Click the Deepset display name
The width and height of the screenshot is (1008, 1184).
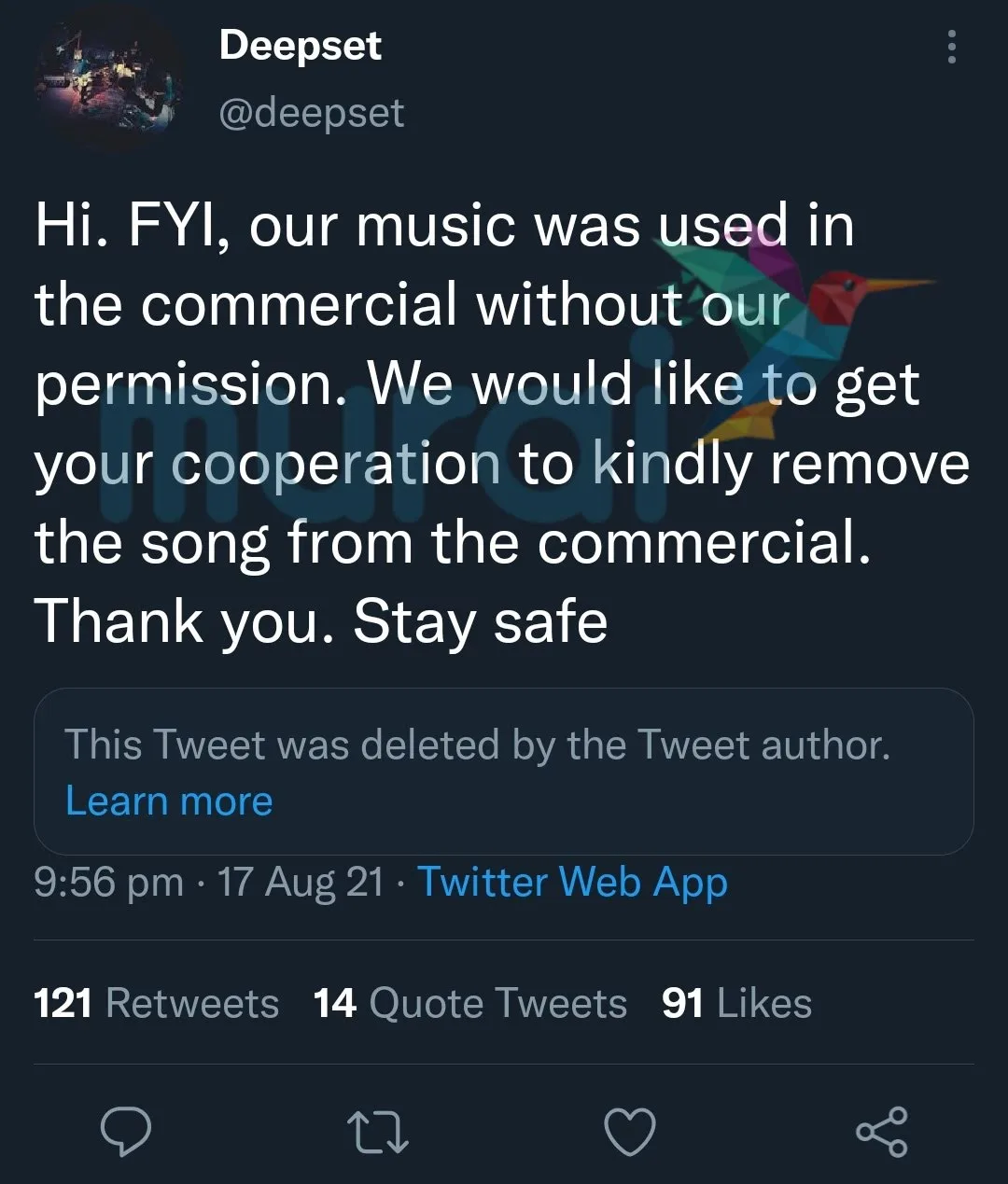point(300,47)
